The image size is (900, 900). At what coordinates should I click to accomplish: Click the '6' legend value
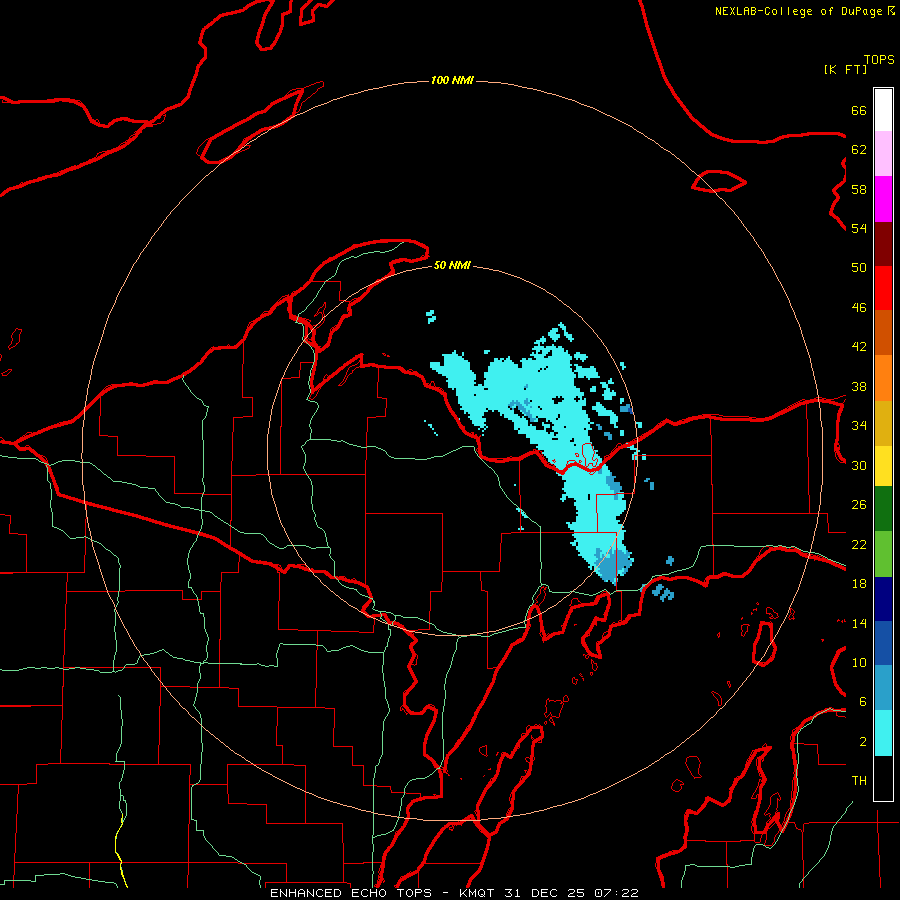[863, 702]
